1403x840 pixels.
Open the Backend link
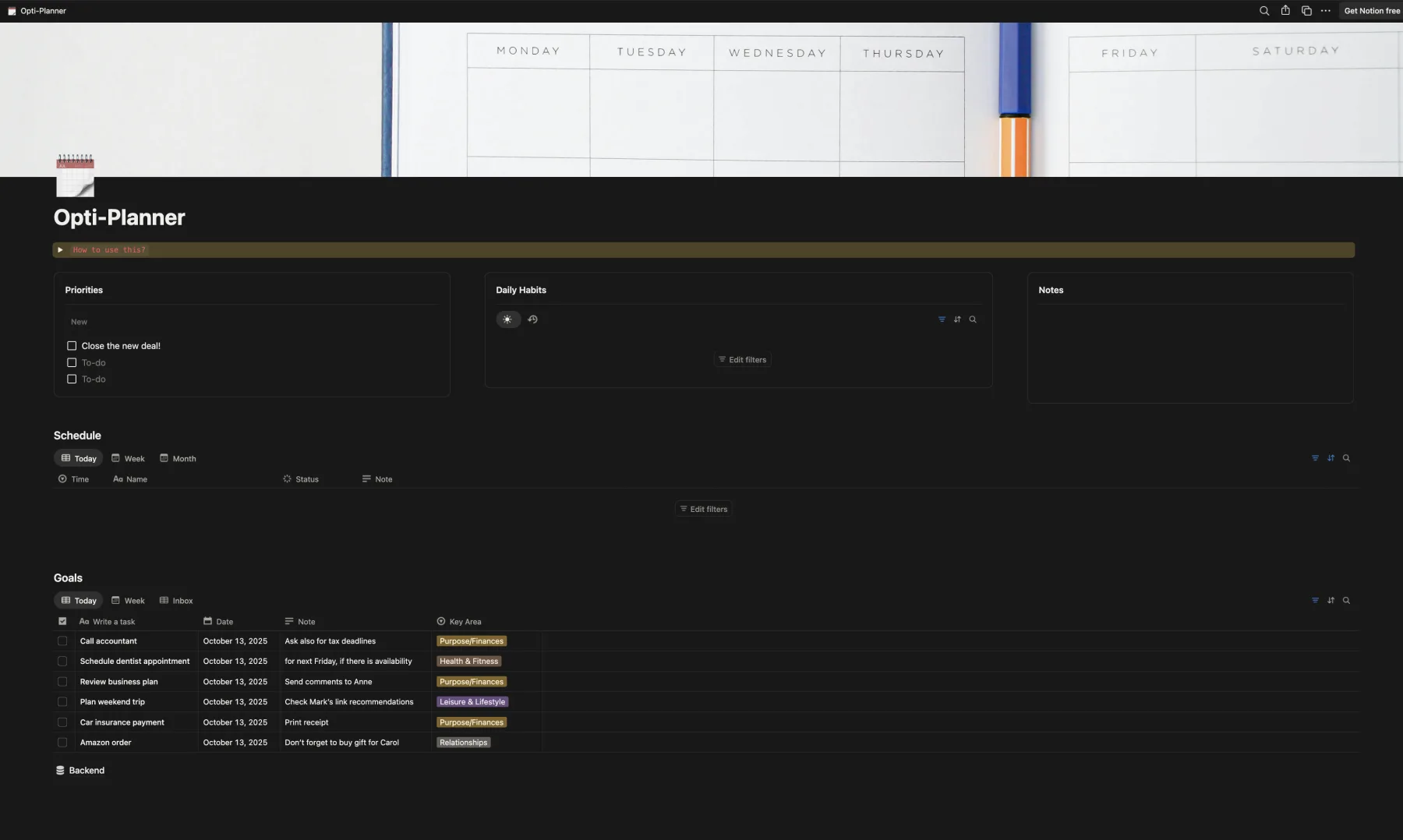(80, 771)
